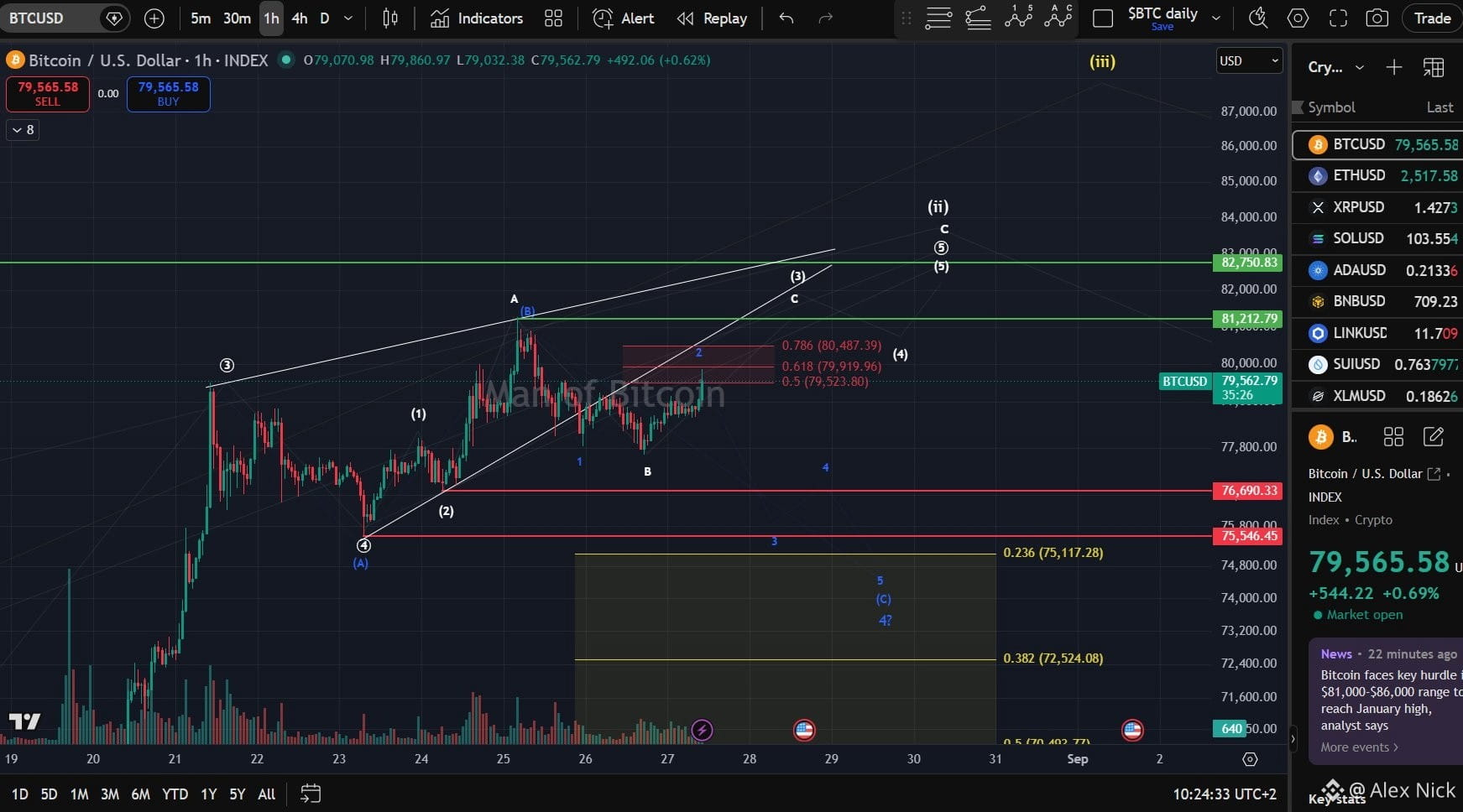The image size is (1463, 812).
Task: Start bar Replay mode
Action: pos(712,18)
